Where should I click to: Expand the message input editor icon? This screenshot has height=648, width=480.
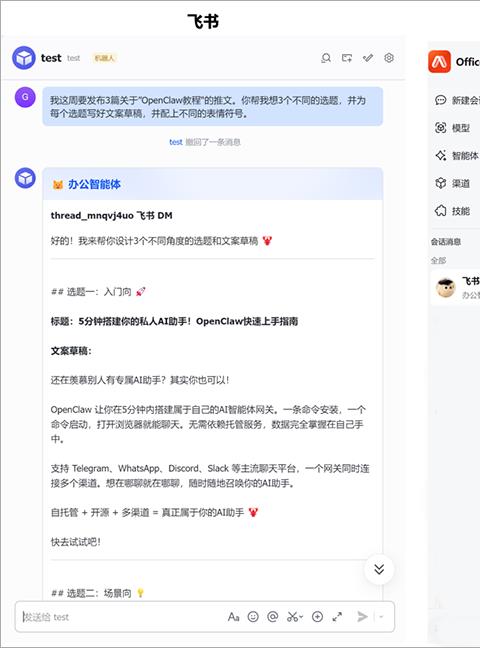[337, 617]
